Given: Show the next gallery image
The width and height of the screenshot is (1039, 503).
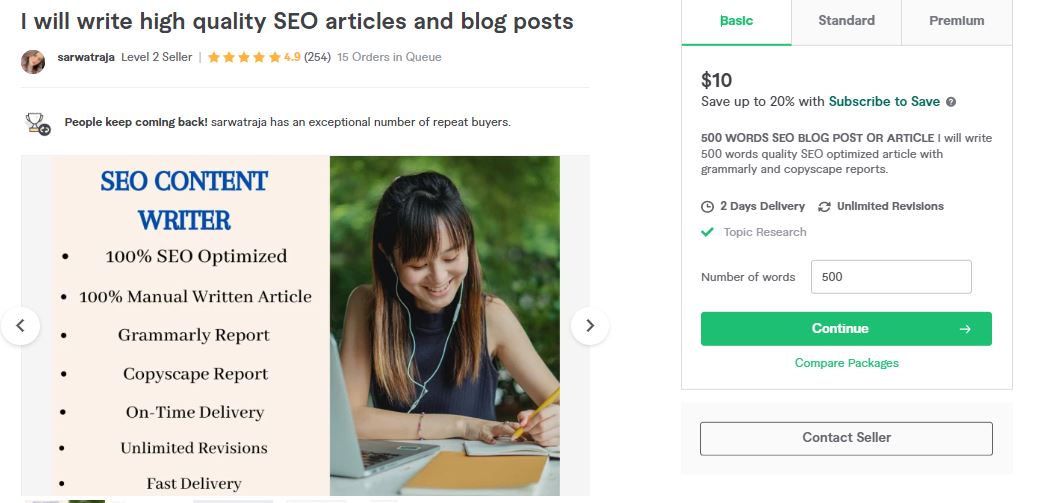Looking at the screenshot, I should (x=590, y=325).
